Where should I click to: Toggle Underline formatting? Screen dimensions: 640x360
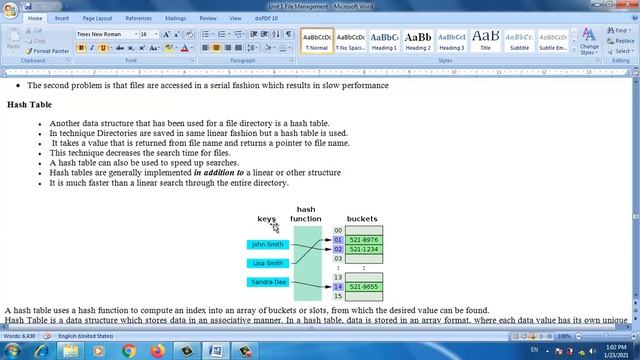(x=103, y=48)
